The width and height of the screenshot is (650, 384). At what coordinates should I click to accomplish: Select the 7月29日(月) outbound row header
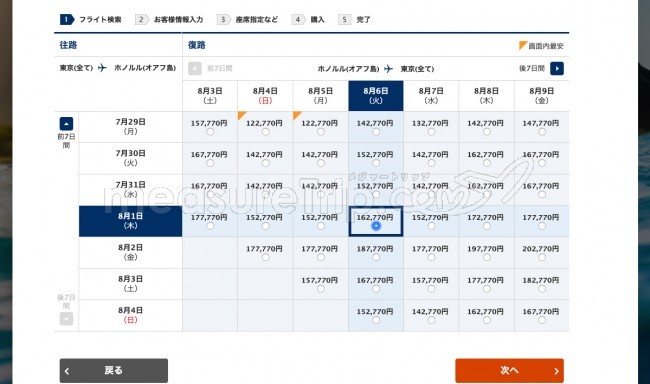pos(131,127)
